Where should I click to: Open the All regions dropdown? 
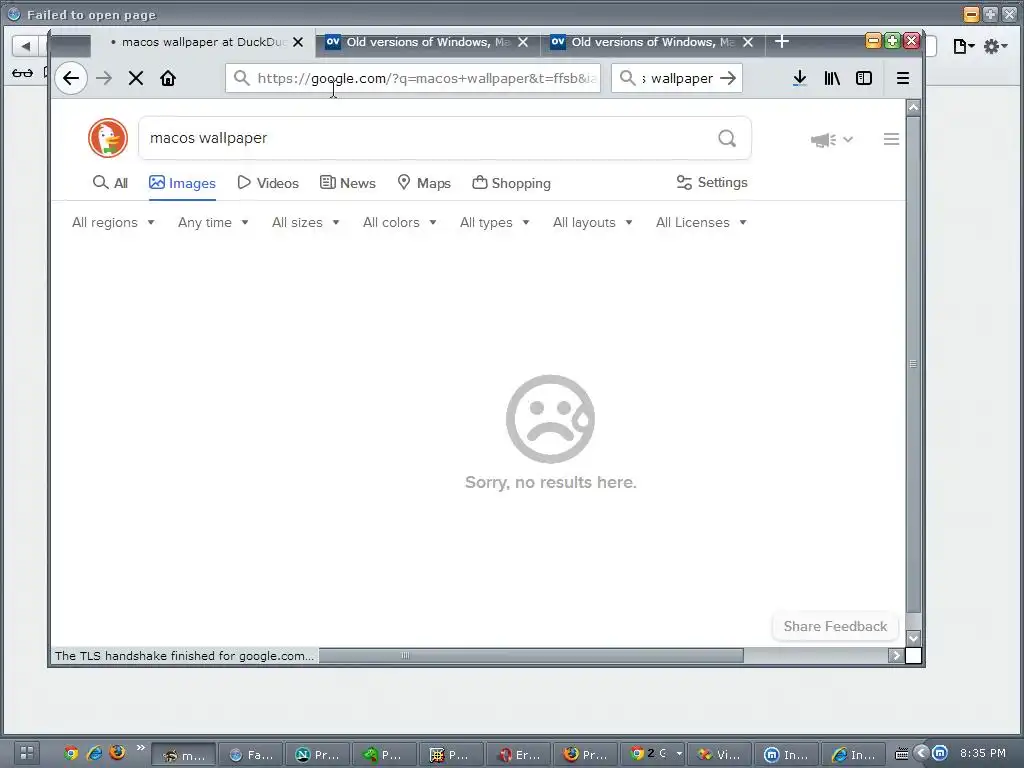(x=113, y=223)
